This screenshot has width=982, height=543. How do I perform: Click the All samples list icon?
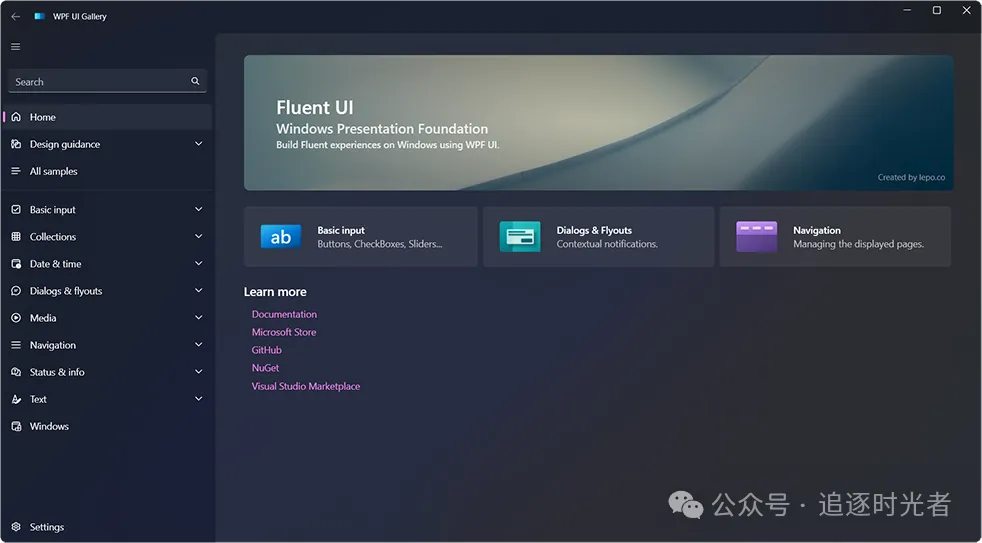(x=16, y=171)
